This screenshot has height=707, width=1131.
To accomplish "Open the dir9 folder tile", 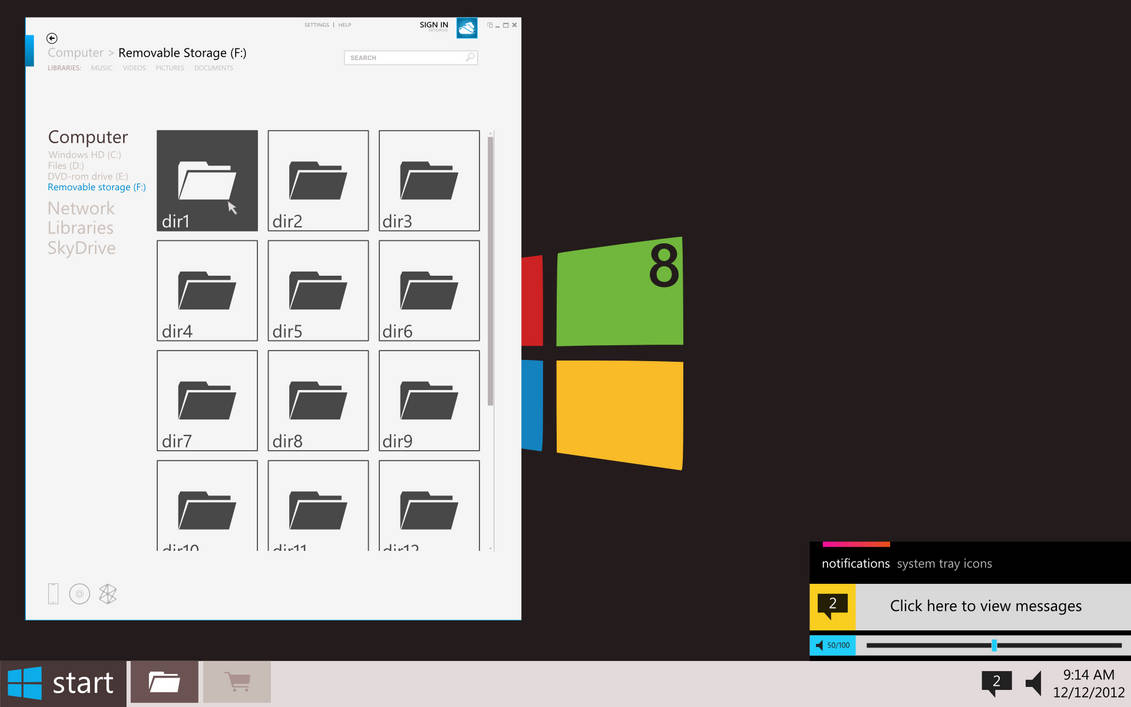I will 429,400.
